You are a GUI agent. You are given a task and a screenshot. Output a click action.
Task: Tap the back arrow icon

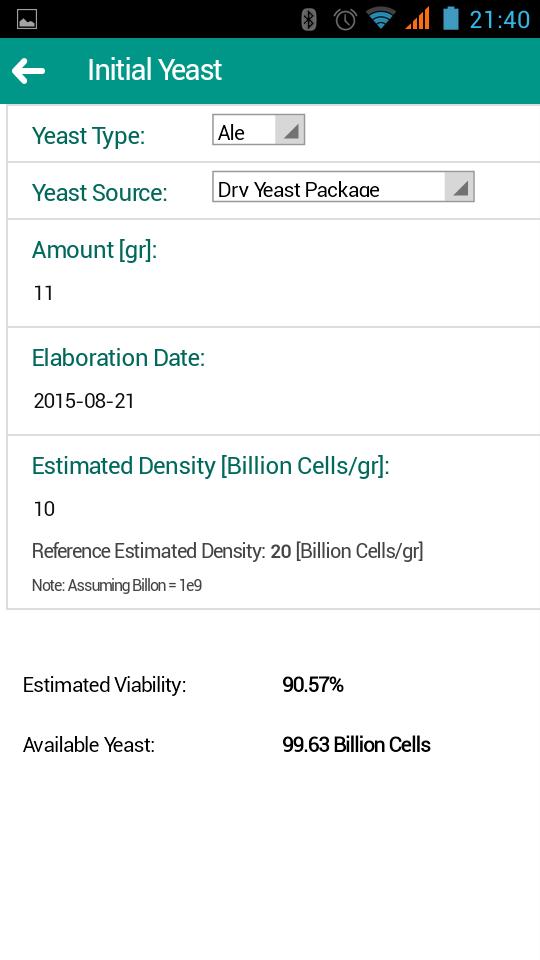click(28, 71)
